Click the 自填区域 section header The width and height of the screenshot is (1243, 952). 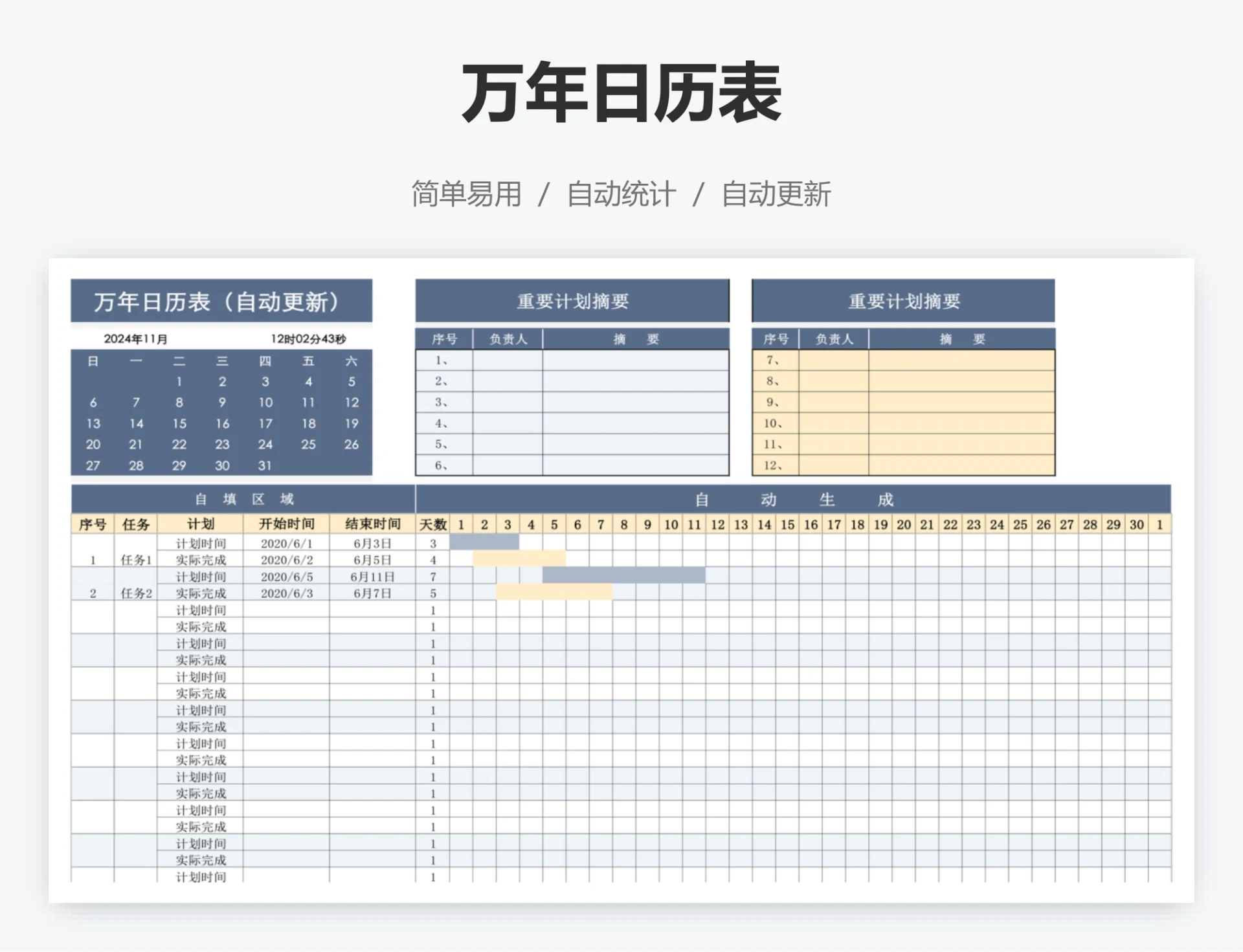point(243,499)
